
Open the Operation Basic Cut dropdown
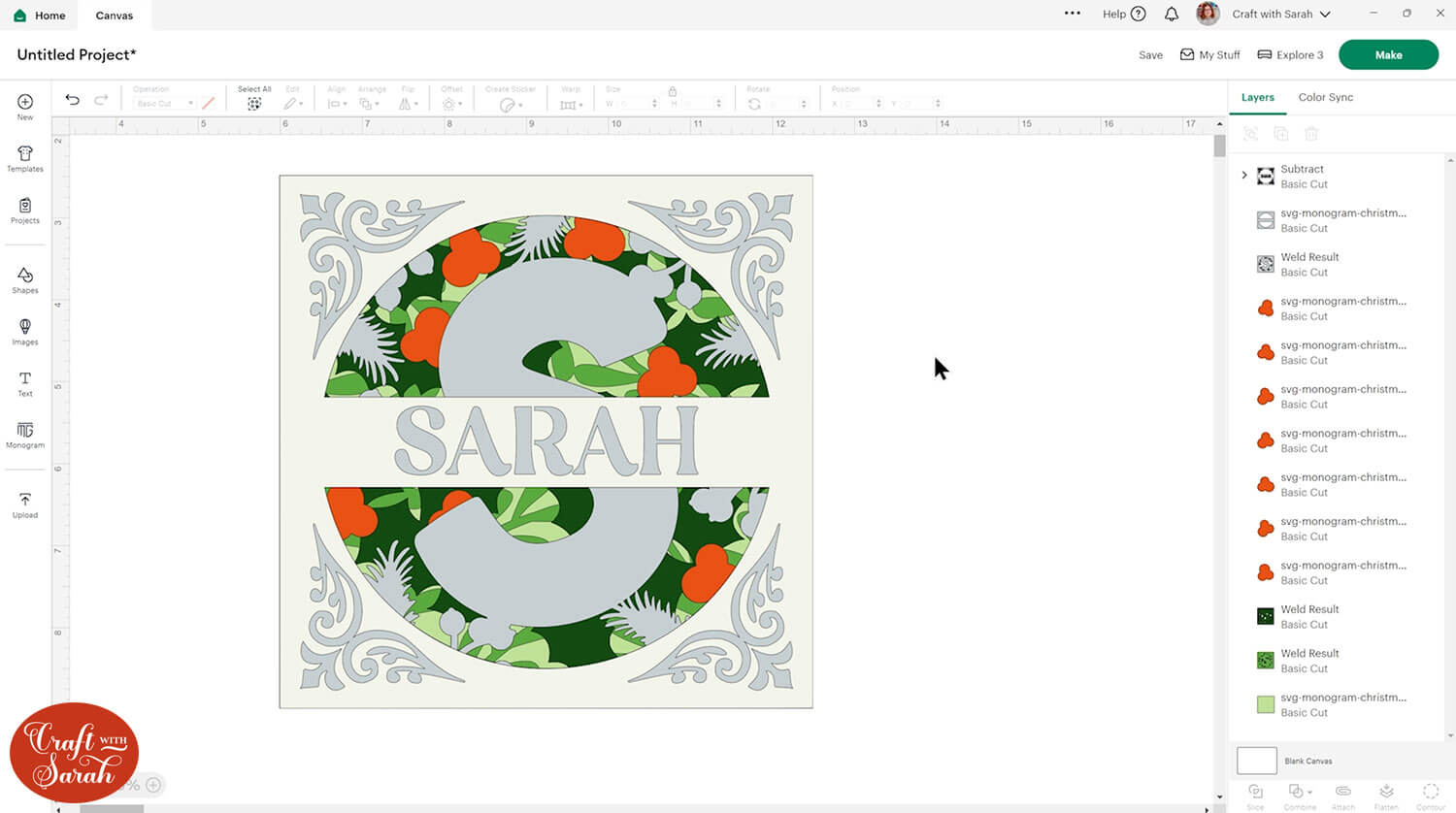[164, 104]
